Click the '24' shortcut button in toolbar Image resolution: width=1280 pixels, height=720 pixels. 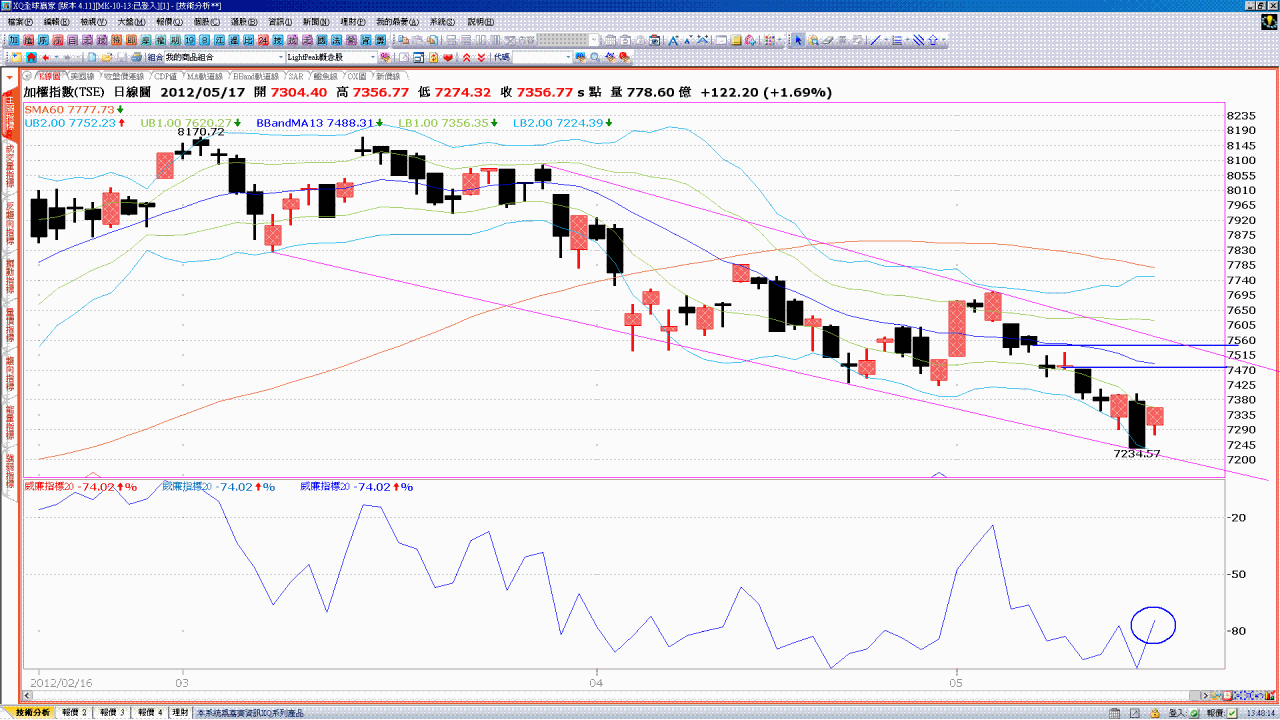point(262,41)
